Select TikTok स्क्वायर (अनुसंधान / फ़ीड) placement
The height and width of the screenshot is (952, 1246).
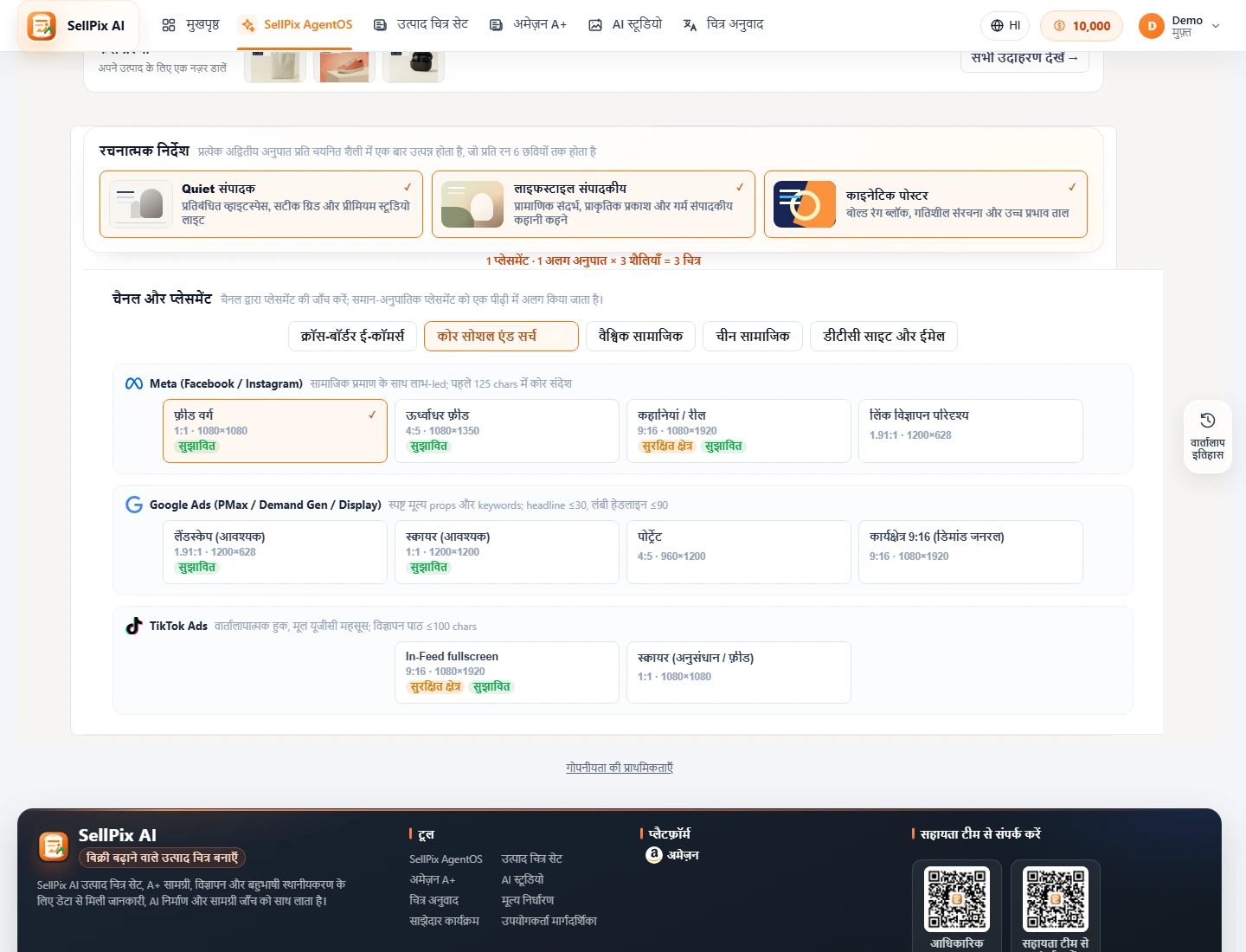pyautogui.click(x=739, y=672)
